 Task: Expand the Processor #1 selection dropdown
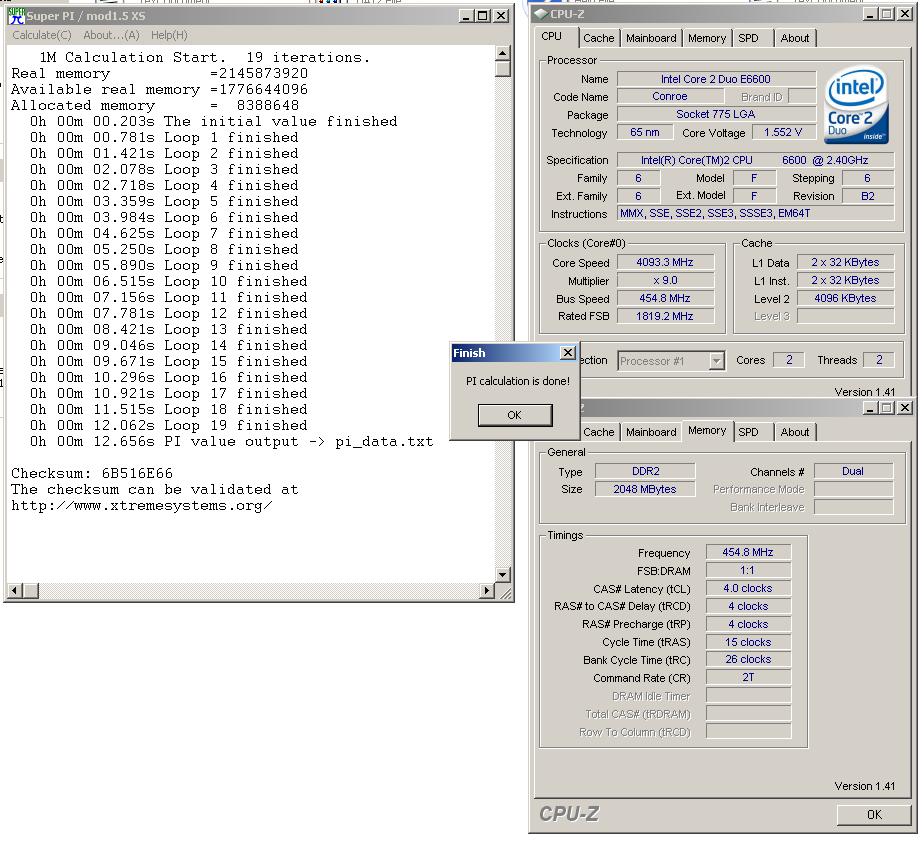[717, 361]
